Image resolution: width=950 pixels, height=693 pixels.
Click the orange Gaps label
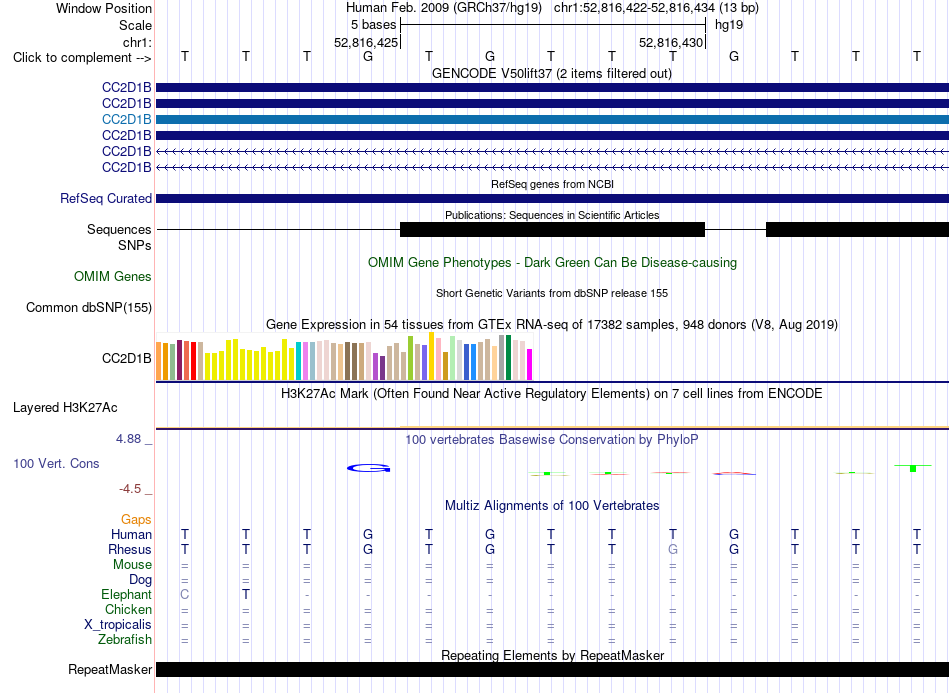(x=136, y=520)
